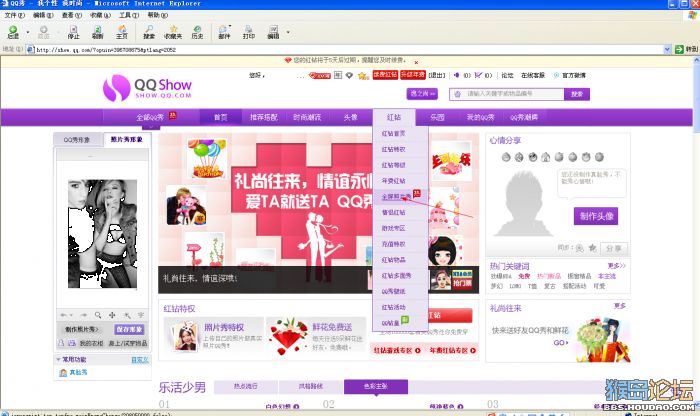Open the 帮助(H) menu
This screenshot has height=416, width=700.
click(x=157, y=15)
